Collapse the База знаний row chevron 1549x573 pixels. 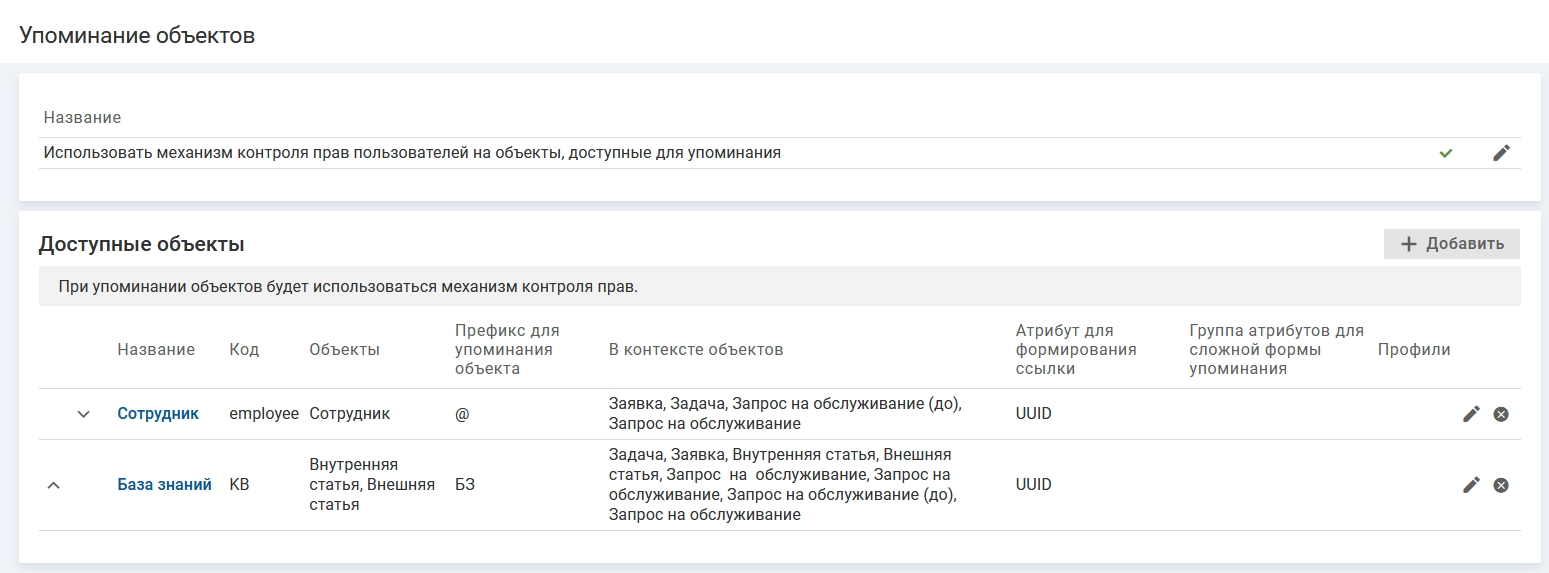[x=54, y=485]
